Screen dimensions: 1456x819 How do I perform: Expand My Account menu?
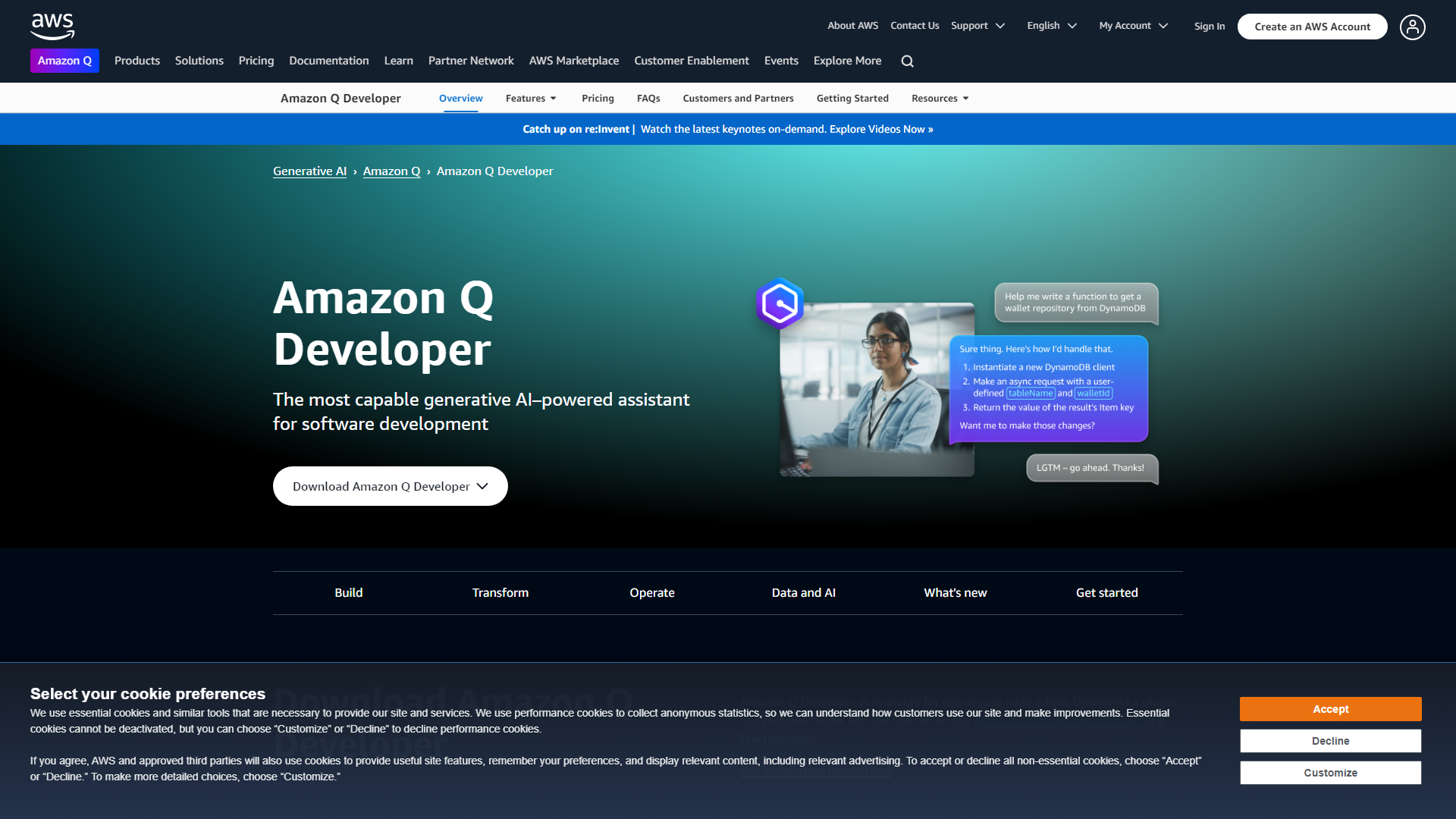[x=1133, y=26]
